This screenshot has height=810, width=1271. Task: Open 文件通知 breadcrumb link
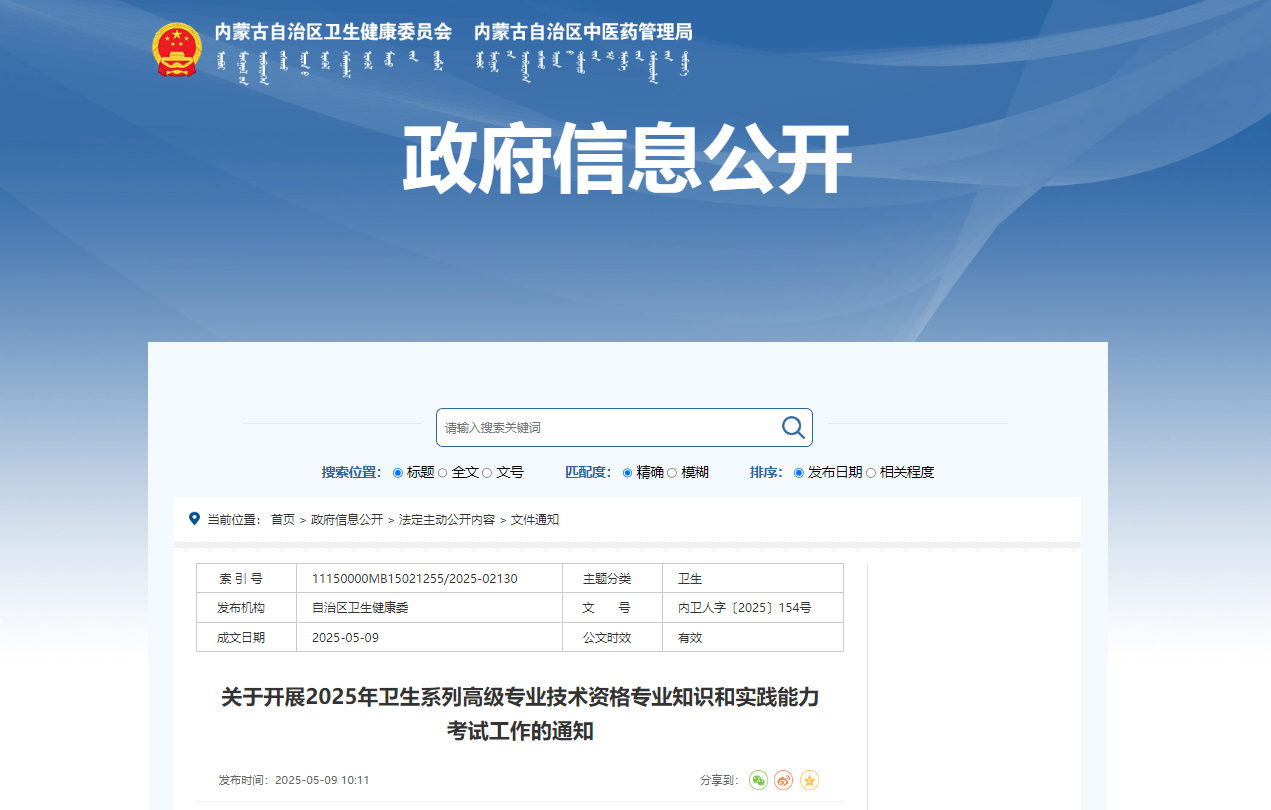[535, 520]
